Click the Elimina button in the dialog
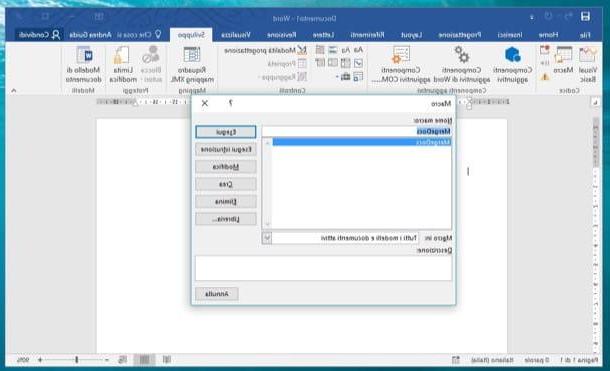The height and width of the screenshot is (371, 610). [226, 202]
